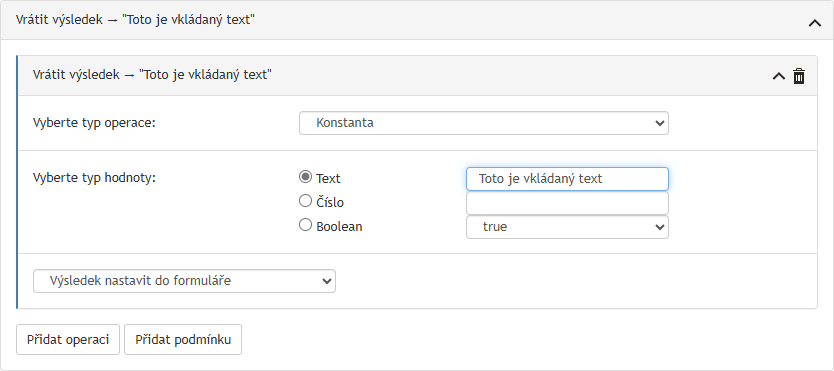Click the "Přidat operaci" button

pyautogui.click(x=68, y=340)
